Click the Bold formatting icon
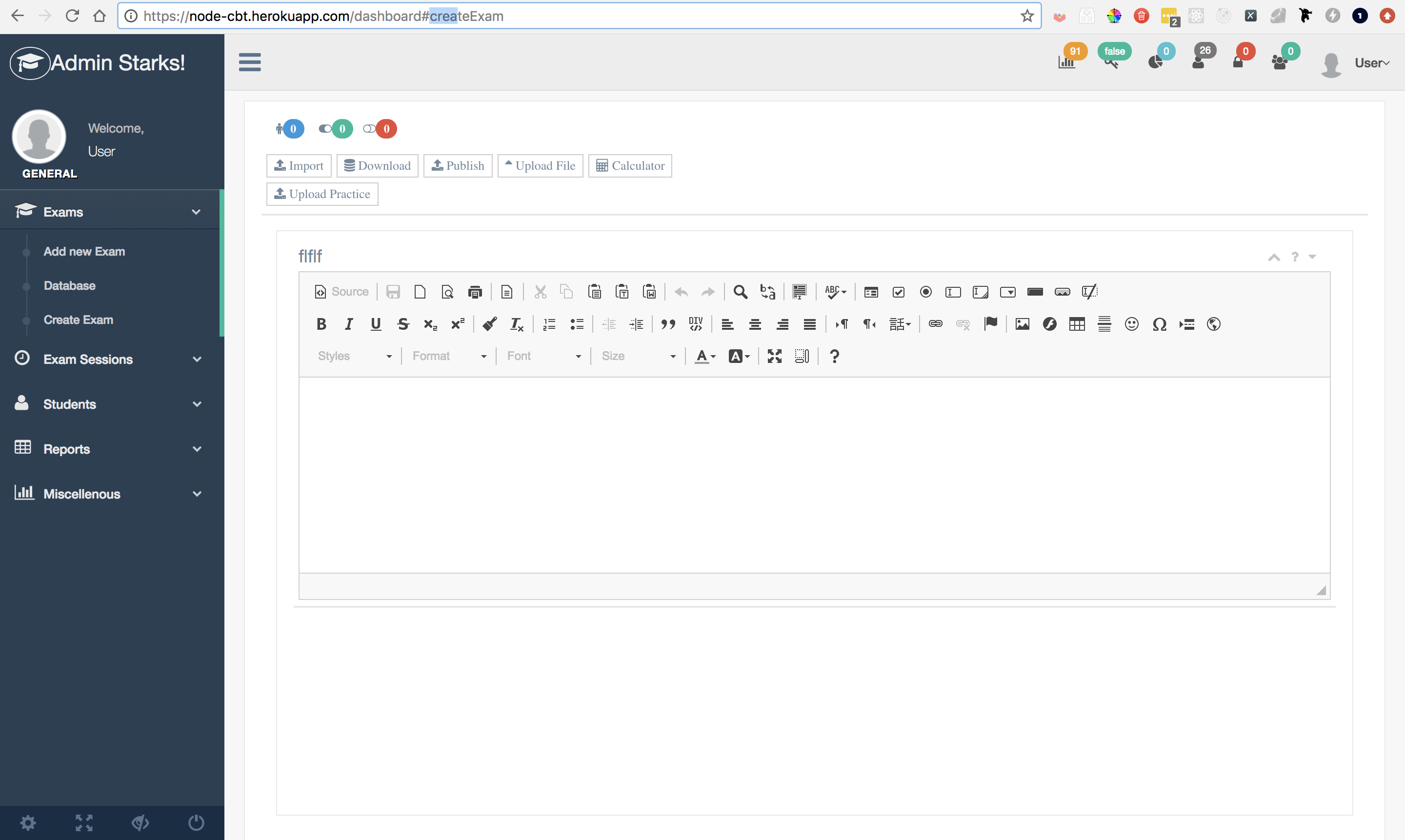The width and height of the screenshot is (1405, 840). [321, 323]
